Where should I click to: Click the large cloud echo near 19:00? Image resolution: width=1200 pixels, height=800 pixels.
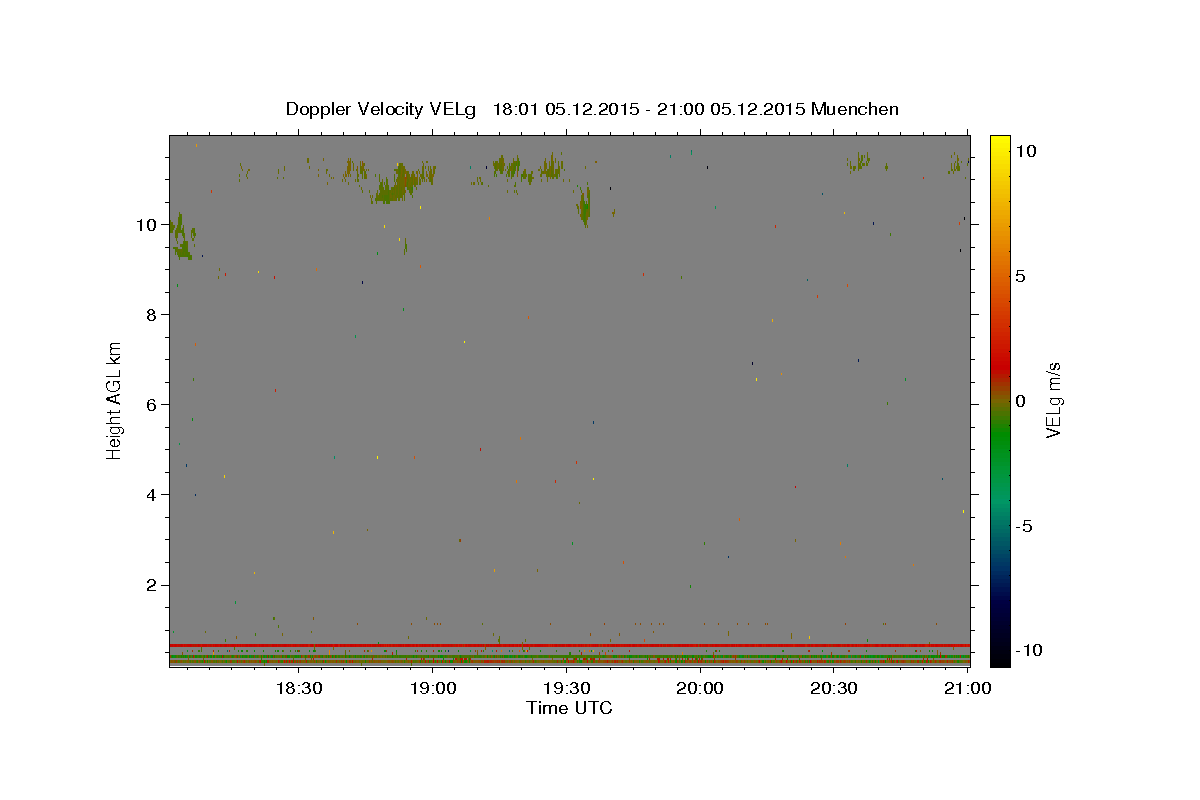pos(400,184)
